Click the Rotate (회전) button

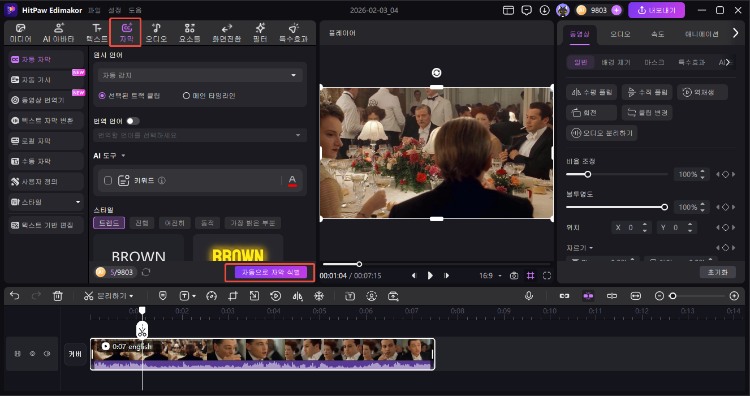tap(592, 112)
